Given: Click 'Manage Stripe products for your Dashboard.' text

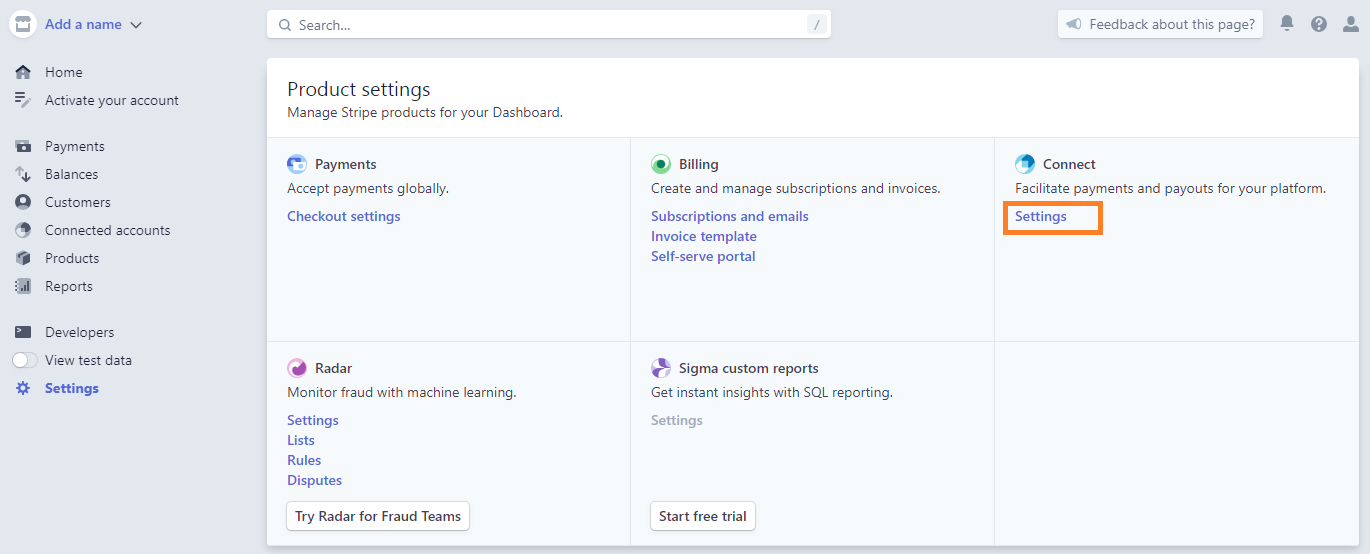Looking at the screenshot, I should (x=425, y=112).
